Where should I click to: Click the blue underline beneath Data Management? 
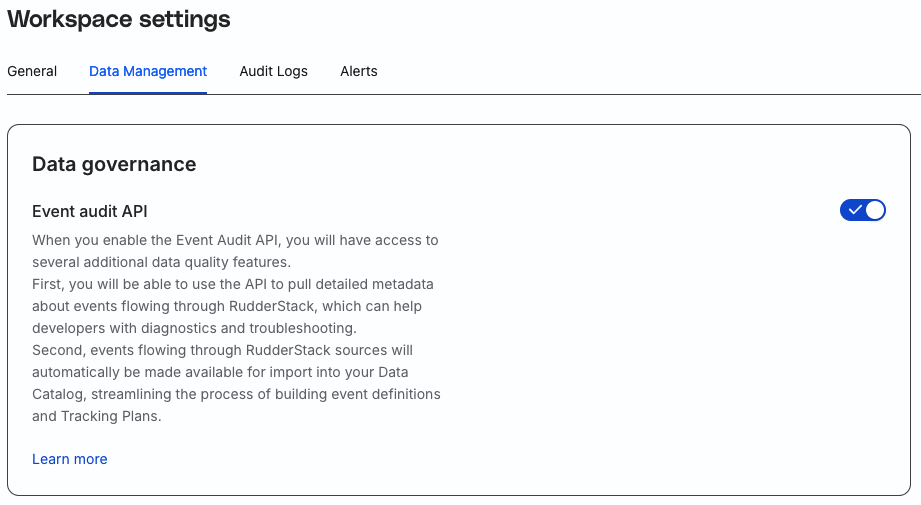point(148,93)
